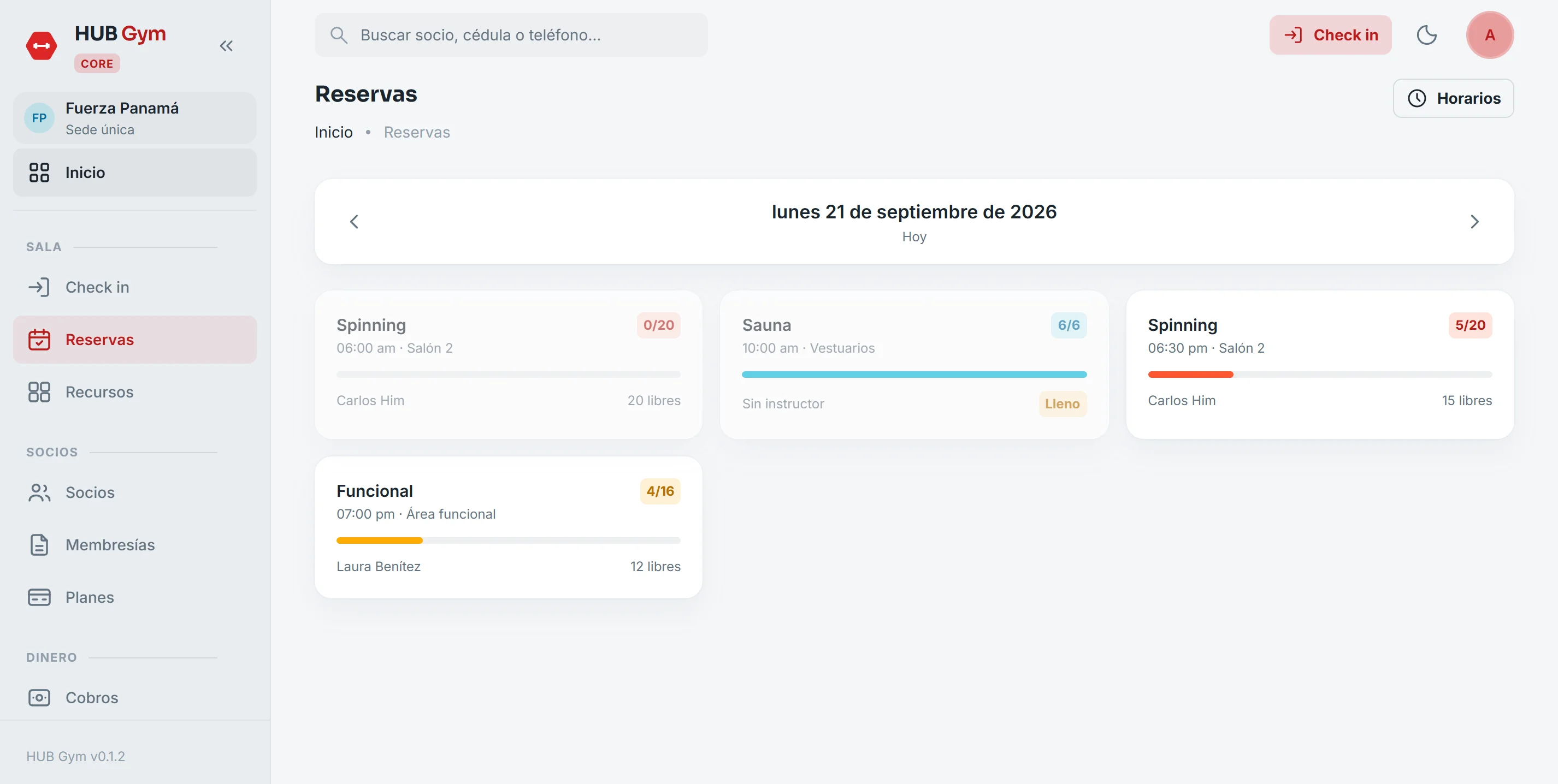
Task: Go to next day chevron
Action: (1474, 222)
